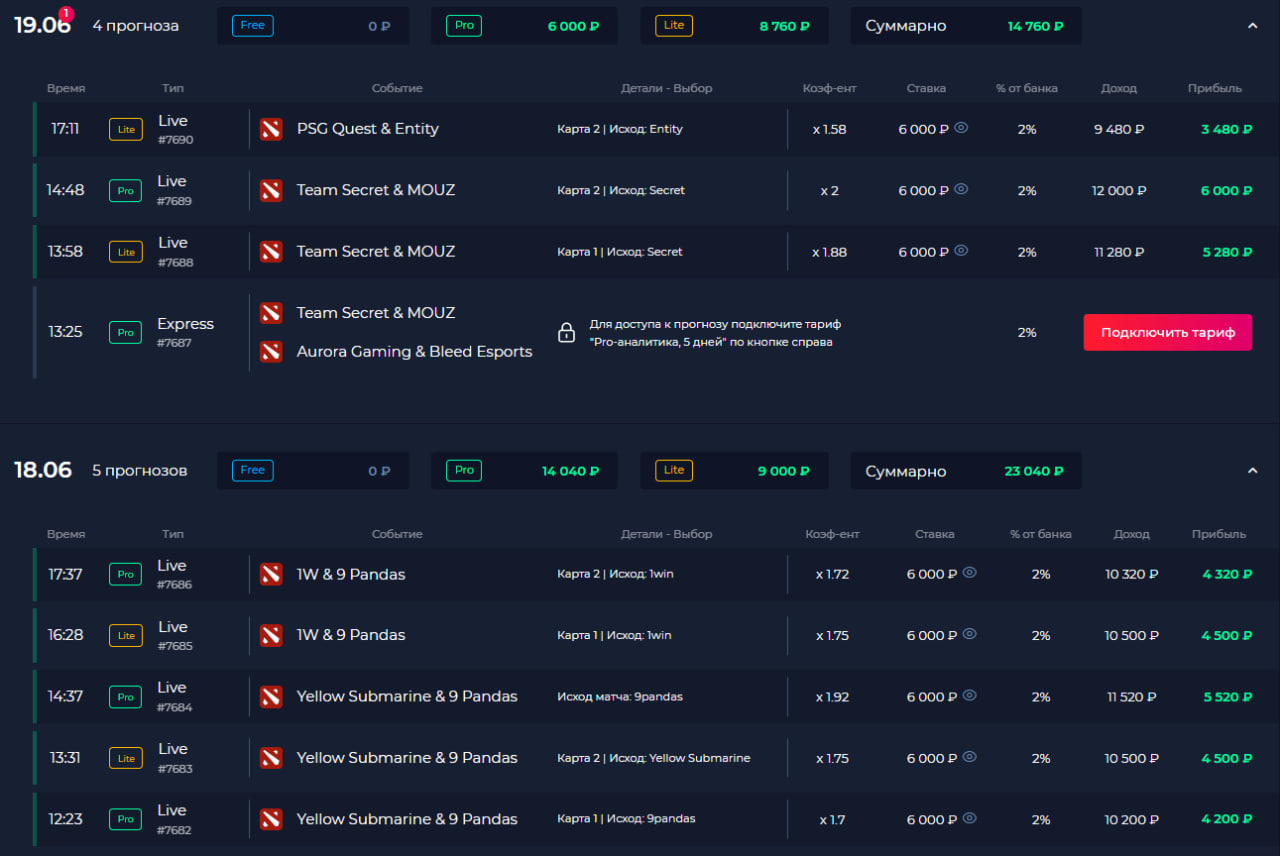The image size is (1280, 856).
Task: Open Team Secret & MOUZ event at 14:48
Action: pos(376,190)
